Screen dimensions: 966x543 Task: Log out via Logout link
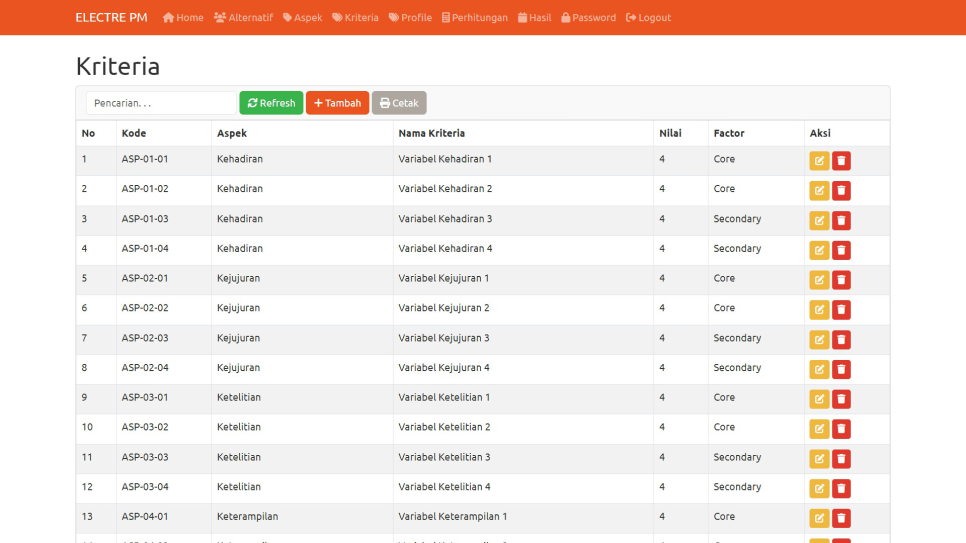(648, 17)
